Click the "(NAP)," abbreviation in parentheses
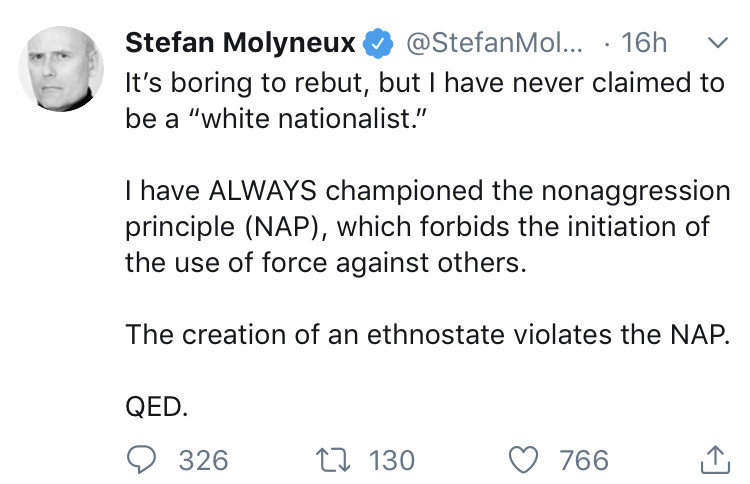The height and width of the screenshot is (484, 750). (x=284, y=226)
